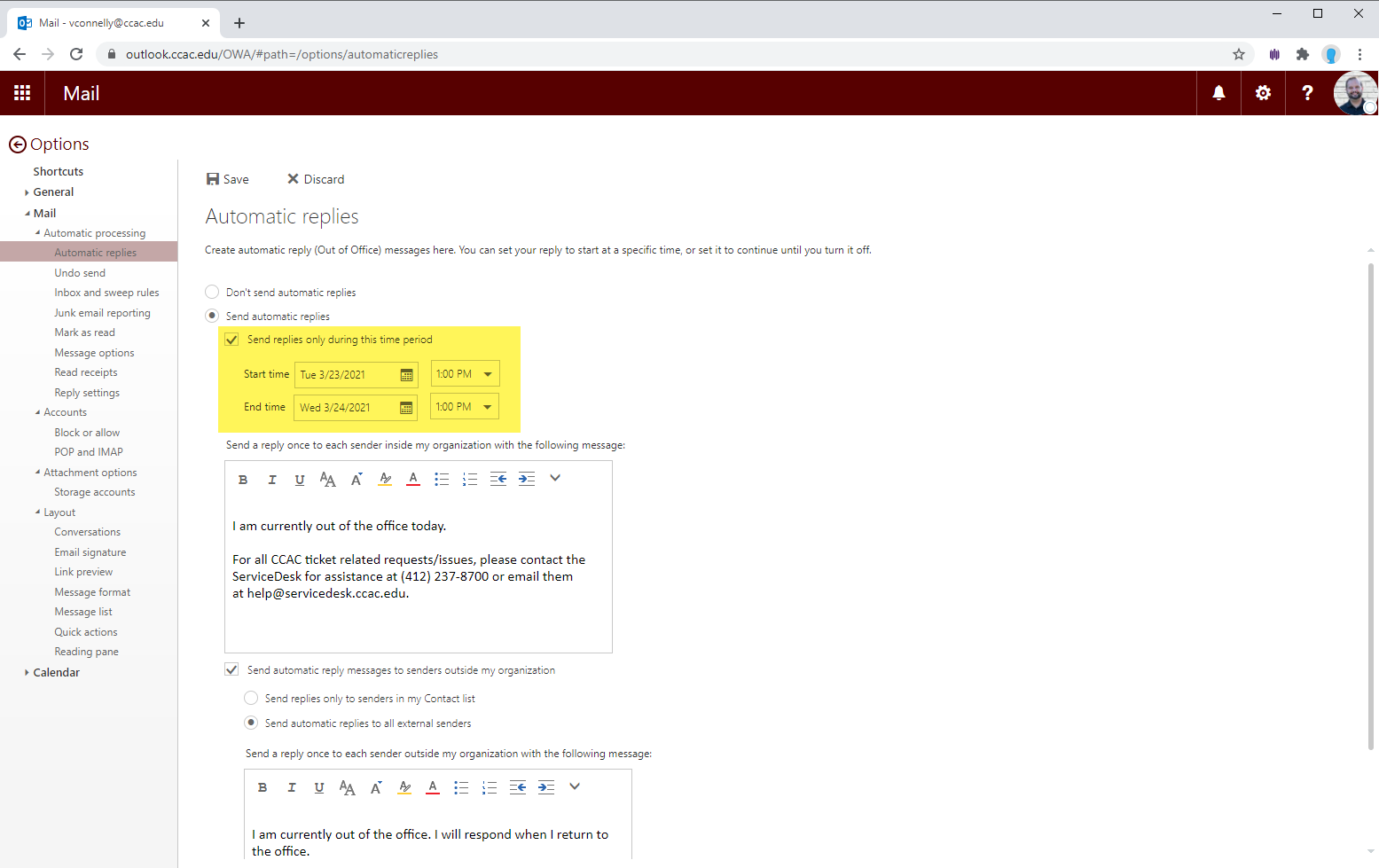Viewport: 1379px width, 868px height.
Task: Toggle italic in internal message editor
Action: (272, 480)
